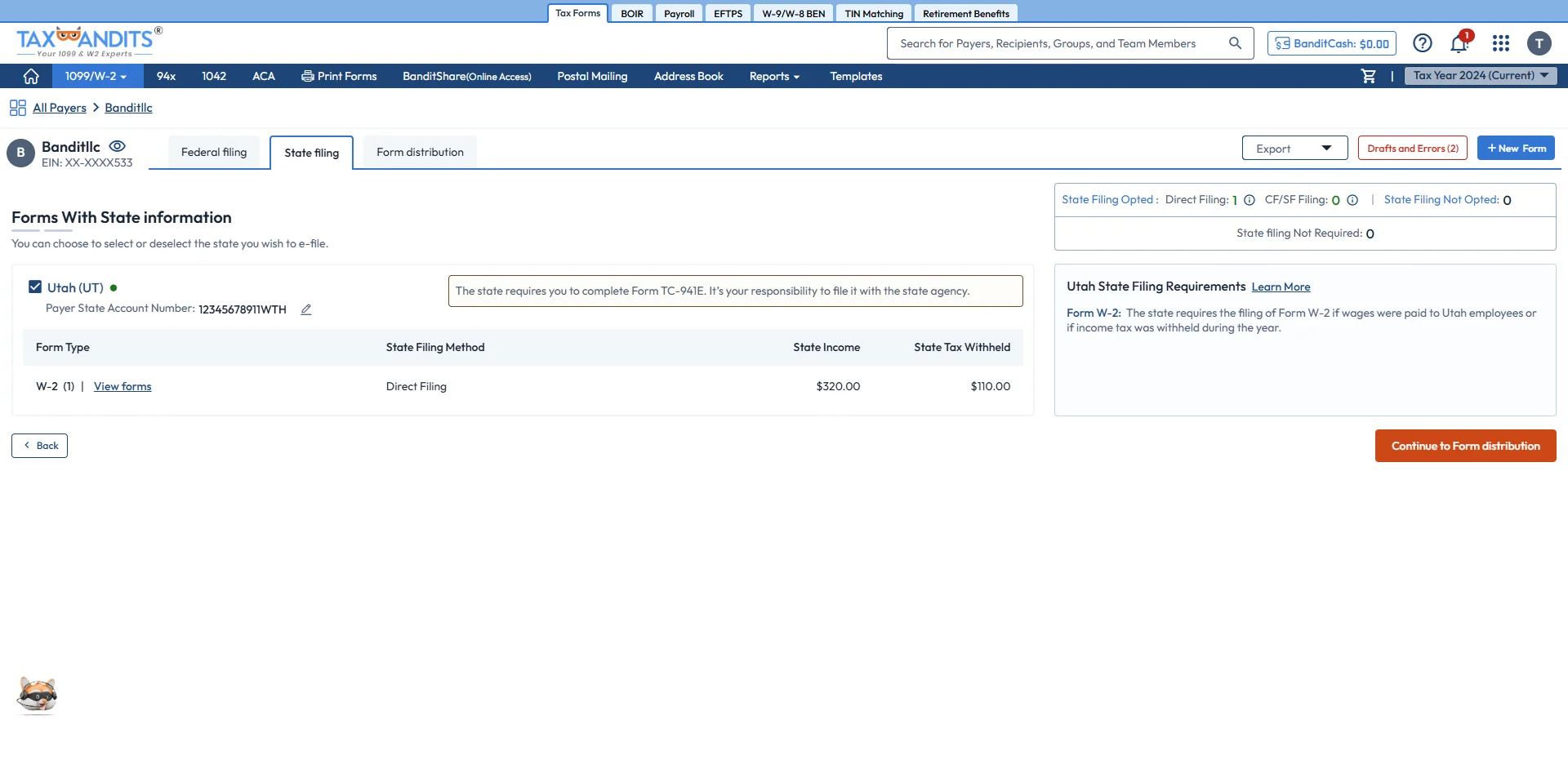Uncheck the Utah (UT) checkbox
This screenshot has height=778, width=1568.
coord(35,287)
